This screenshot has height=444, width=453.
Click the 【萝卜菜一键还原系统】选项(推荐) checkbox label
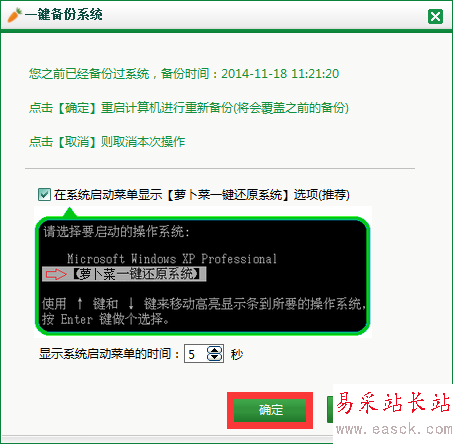tap(202, 195)
